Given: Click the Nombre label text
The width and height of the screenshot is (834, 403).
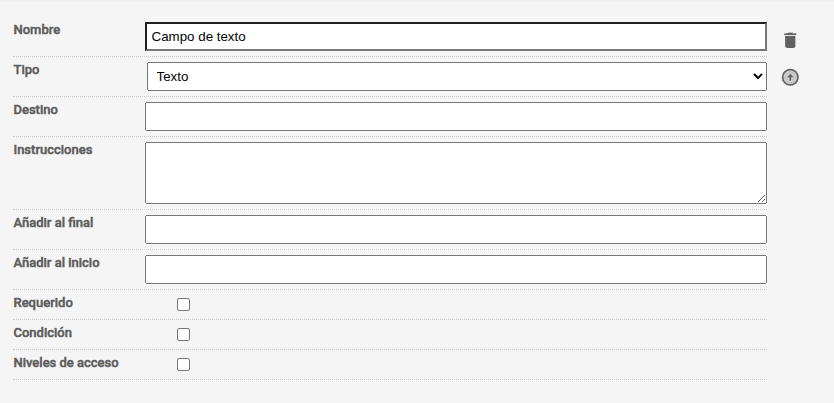Looking at the screenshot, I should tap(37, 30).
